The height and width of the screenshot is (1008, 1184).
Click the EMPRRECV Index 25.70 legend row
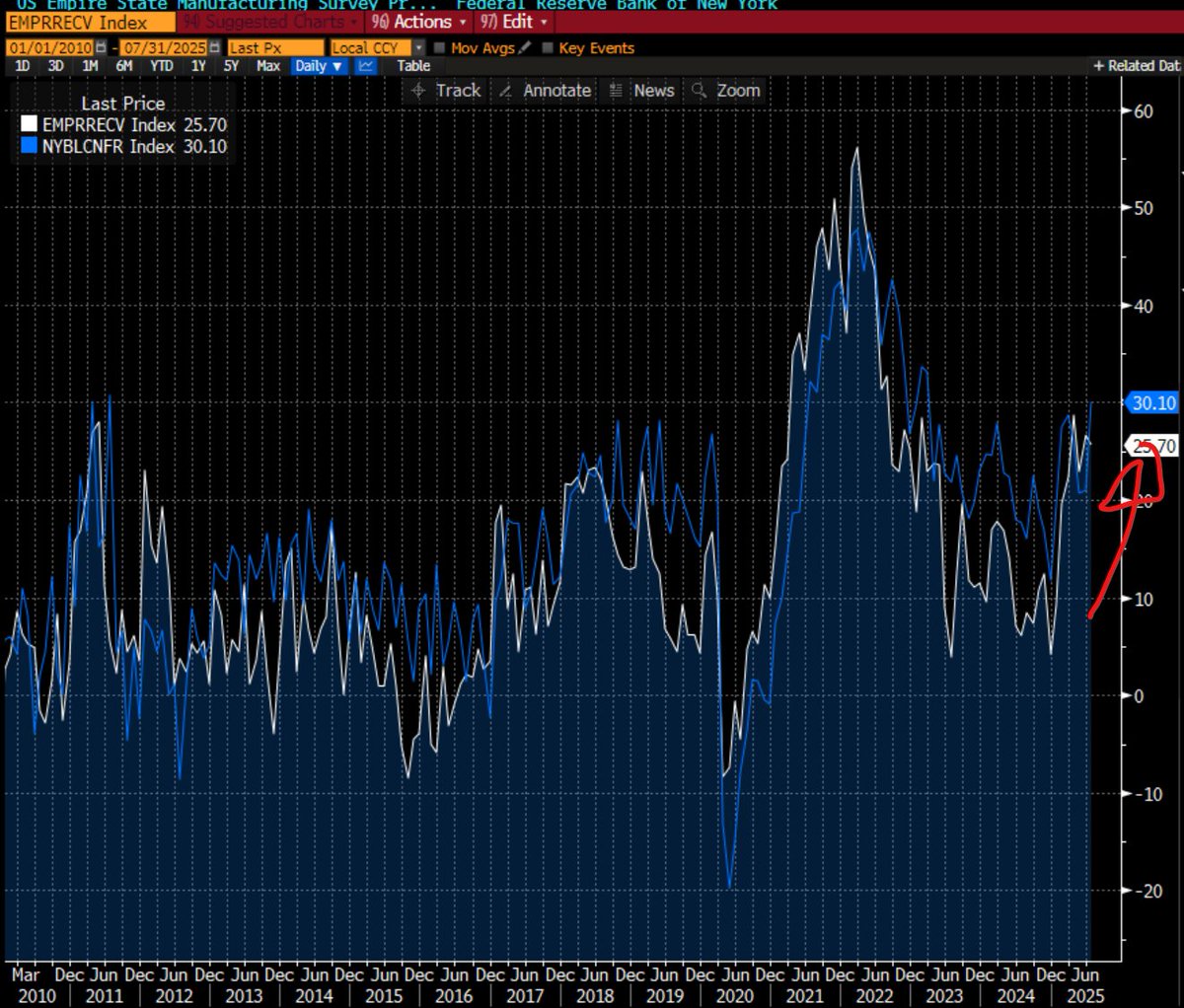[124, 125]
